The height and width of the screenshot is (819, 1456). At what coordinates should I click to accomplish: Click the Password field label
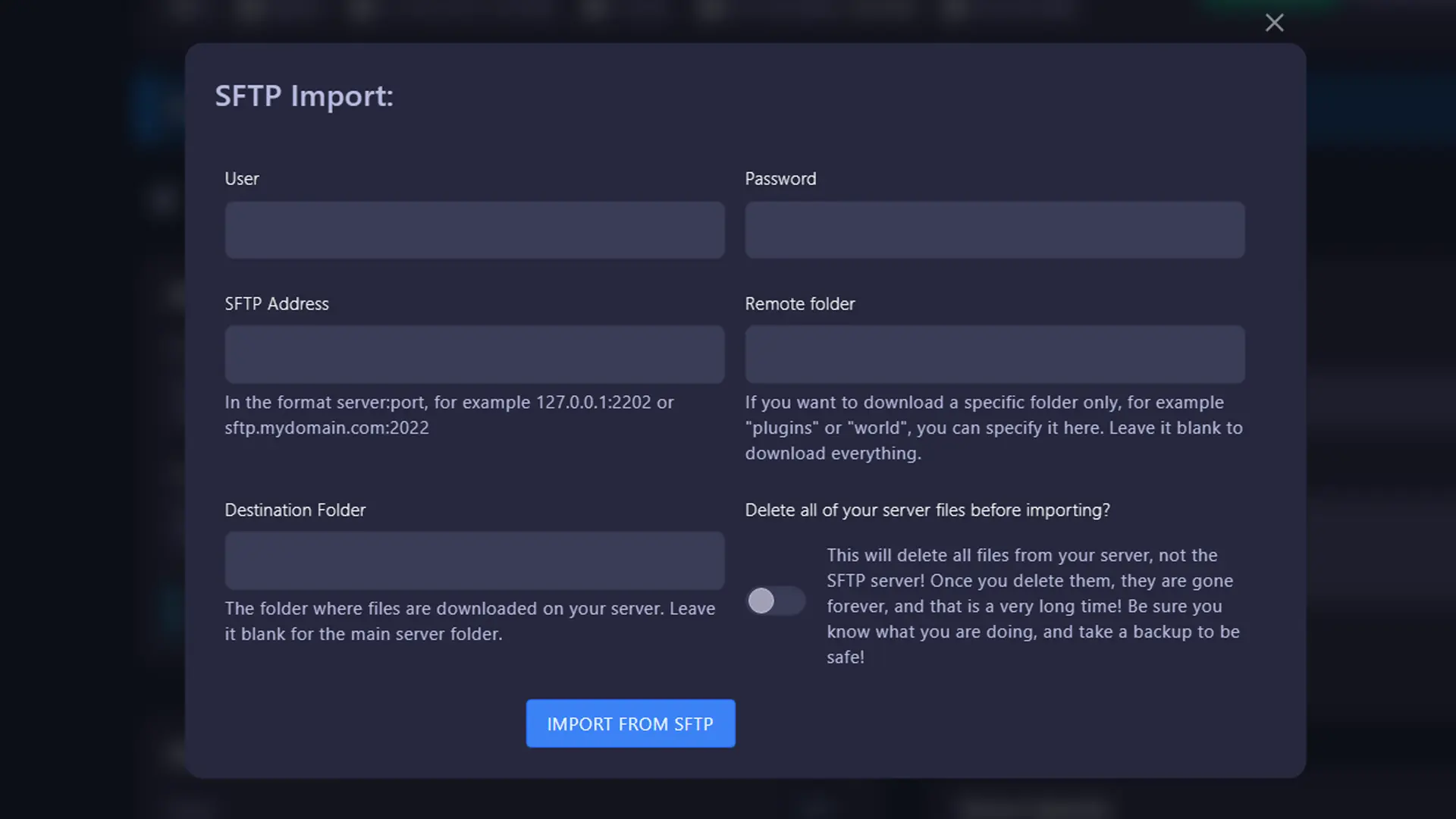(x=780, y=179)
